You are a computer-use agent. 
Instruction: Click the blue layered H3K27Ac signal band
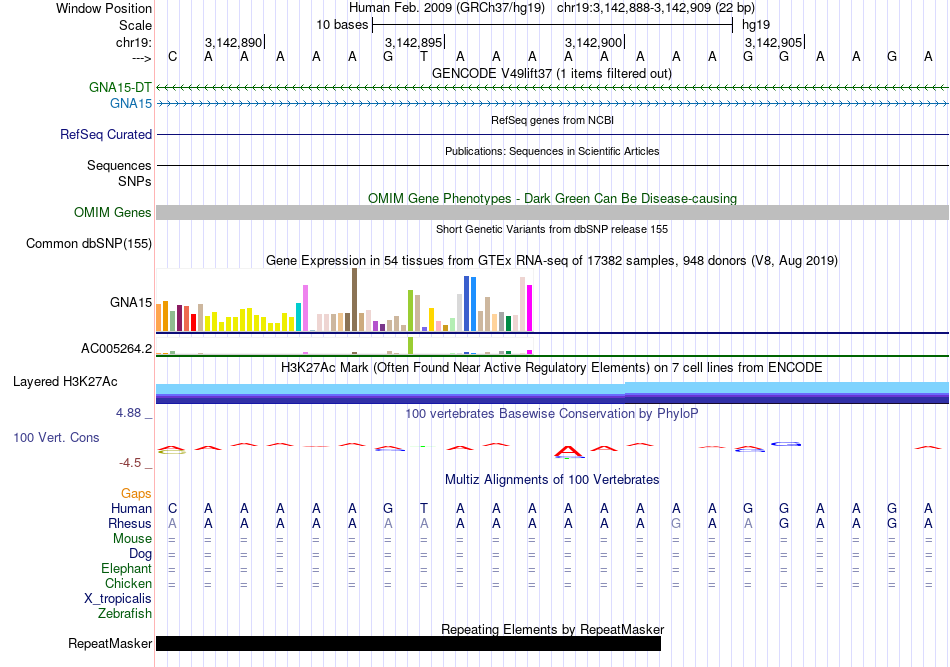[x=552, y=393]
